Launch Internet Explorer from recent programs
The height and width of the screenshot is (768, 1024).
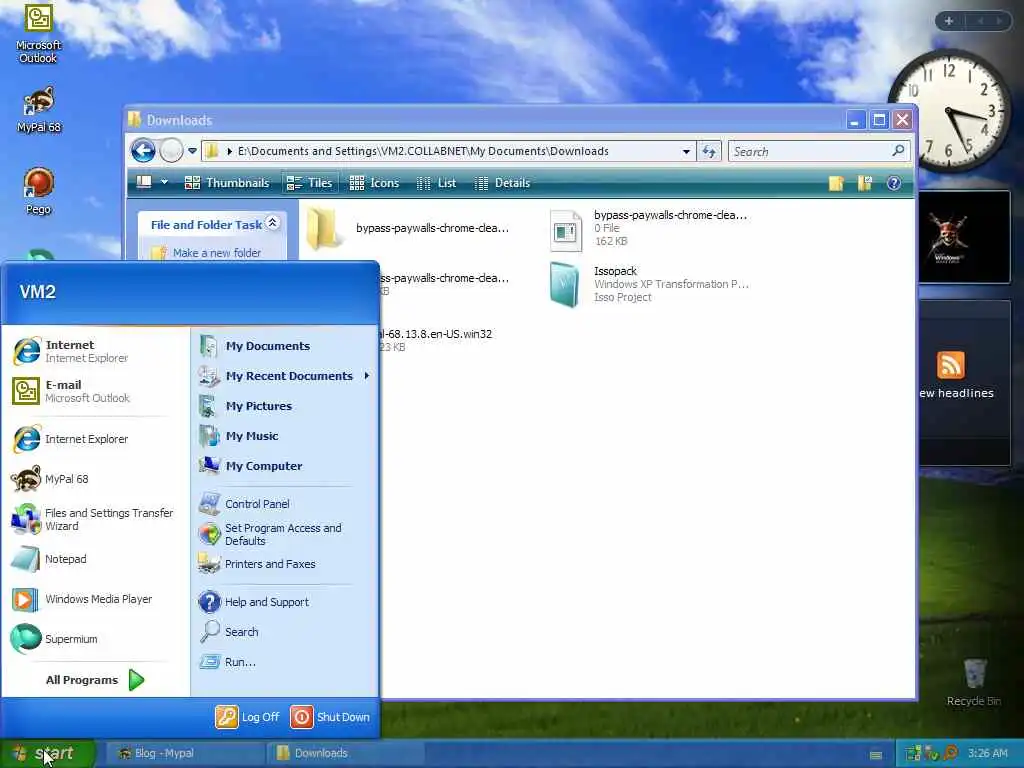[95, 439]
